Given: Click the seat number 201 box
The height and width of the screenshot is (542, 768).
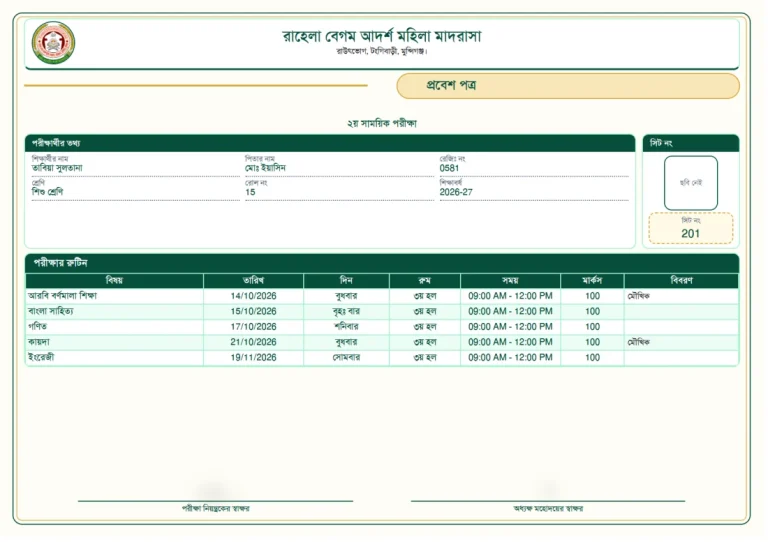Looking at the screenshot, I should pyautogui.click(x=691, y=228).
